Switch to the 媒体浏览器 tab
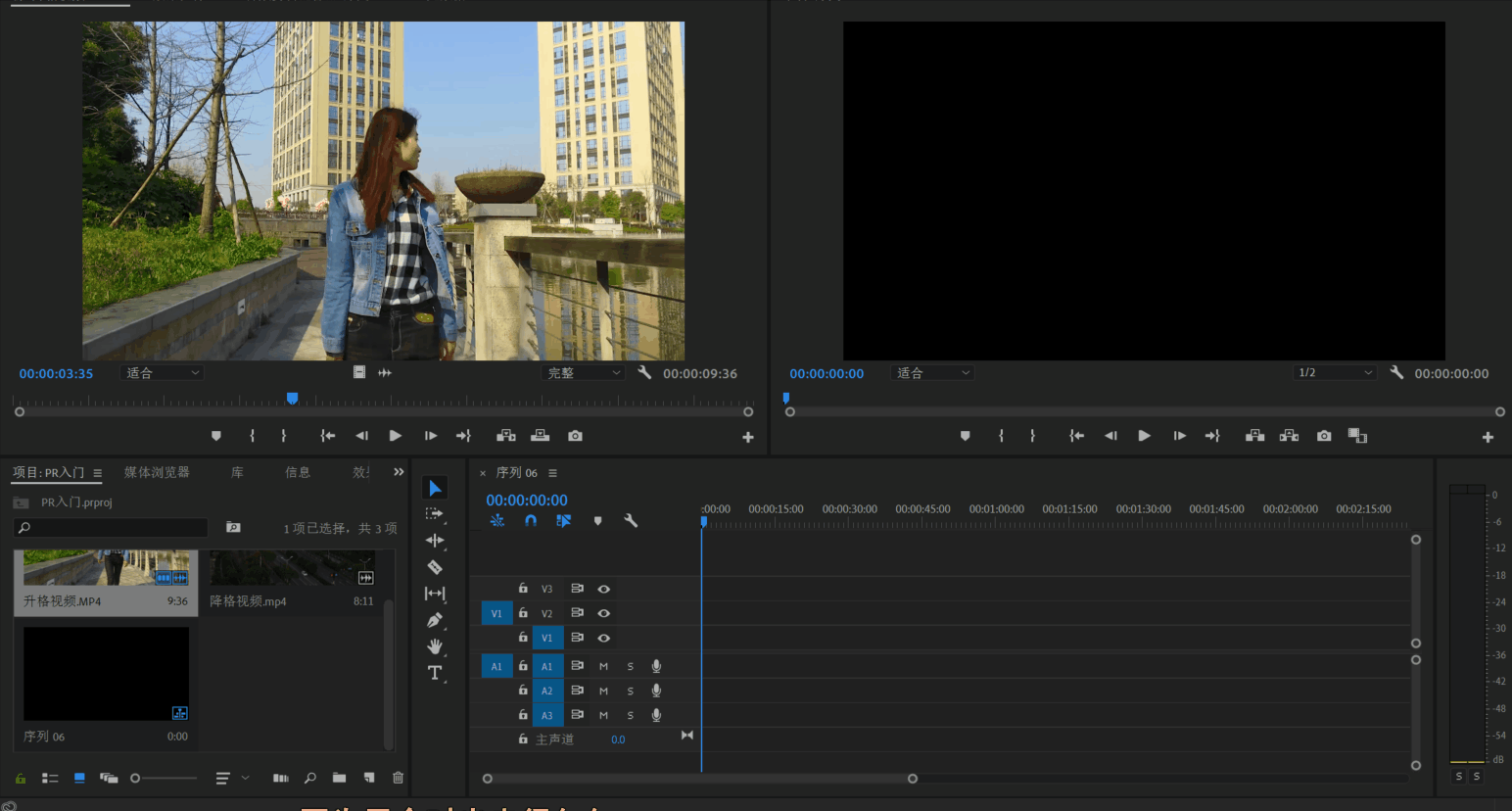1512x811 pixels. pos(157,472)
